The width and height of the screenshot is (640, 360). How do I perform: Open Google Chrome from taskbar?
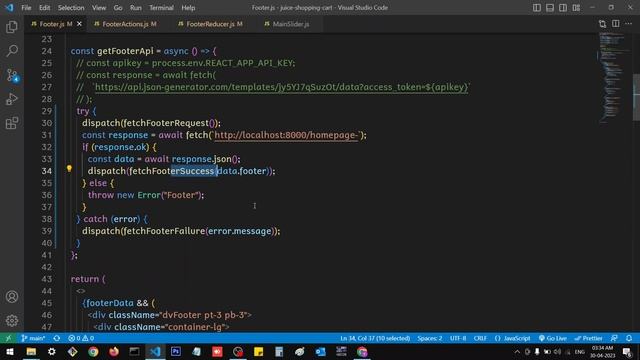click(93, 352)
